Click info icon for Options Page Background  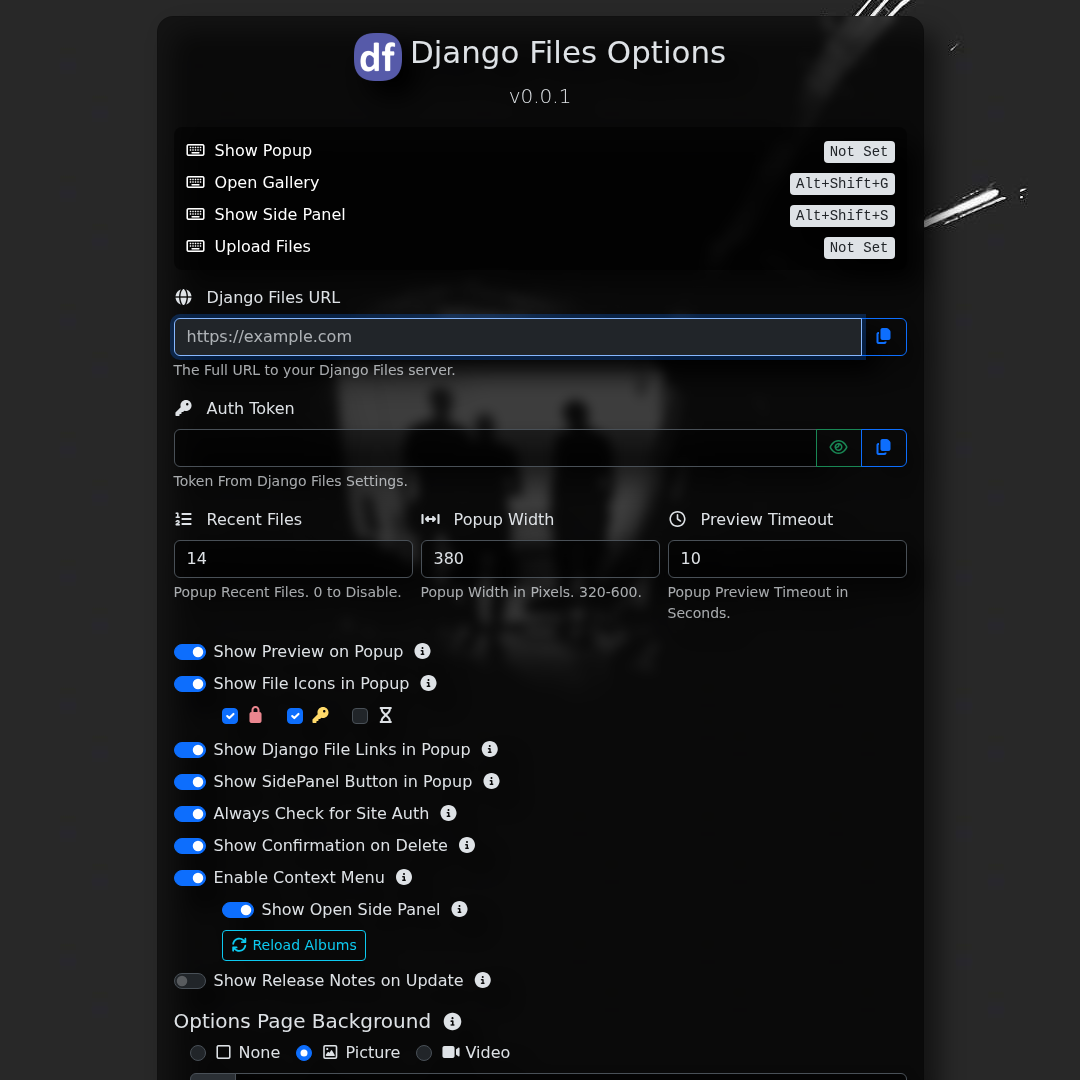(x=453, y=1021)
